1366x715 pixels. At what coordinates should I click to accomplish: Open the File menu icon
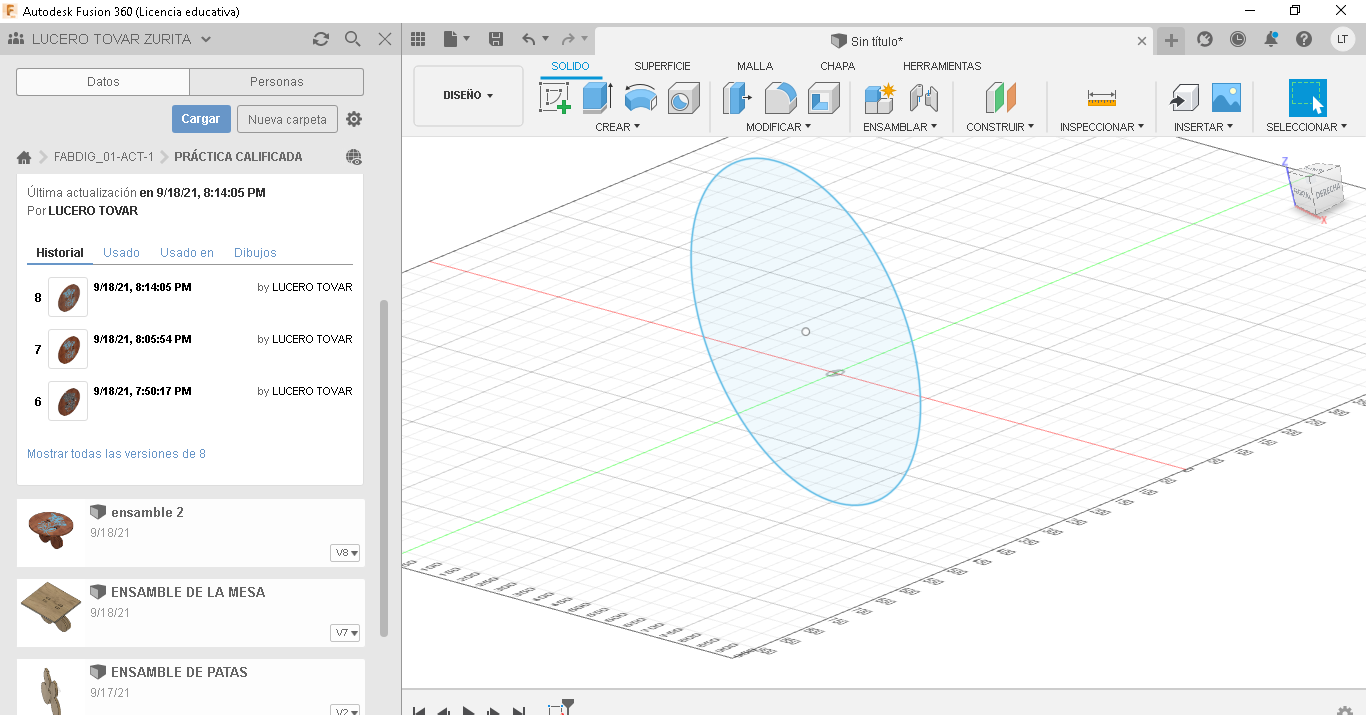(456, 39)
